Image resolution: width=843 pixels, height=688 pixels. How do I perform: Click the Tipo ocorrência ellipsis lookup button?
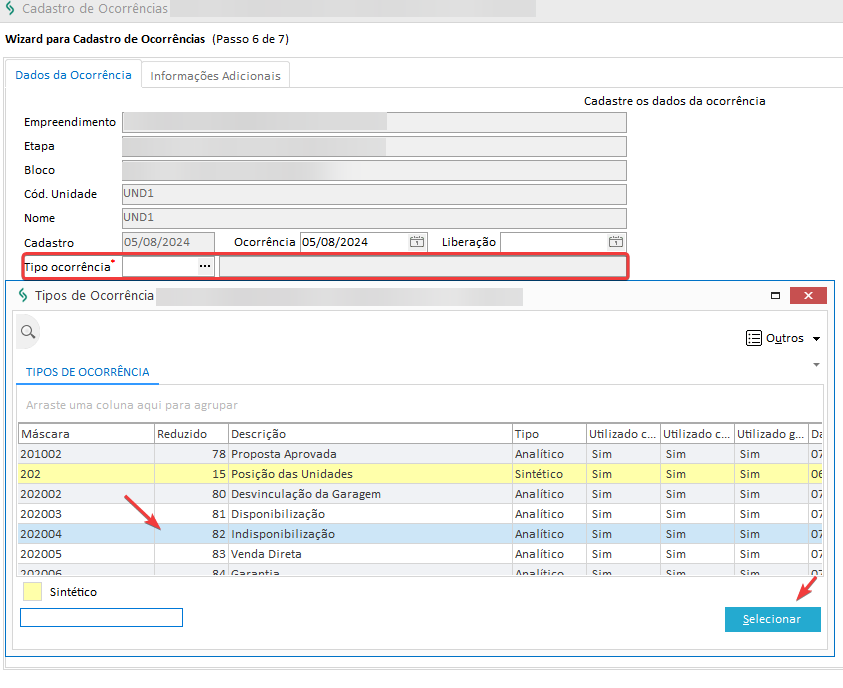(x=205, y=266)
